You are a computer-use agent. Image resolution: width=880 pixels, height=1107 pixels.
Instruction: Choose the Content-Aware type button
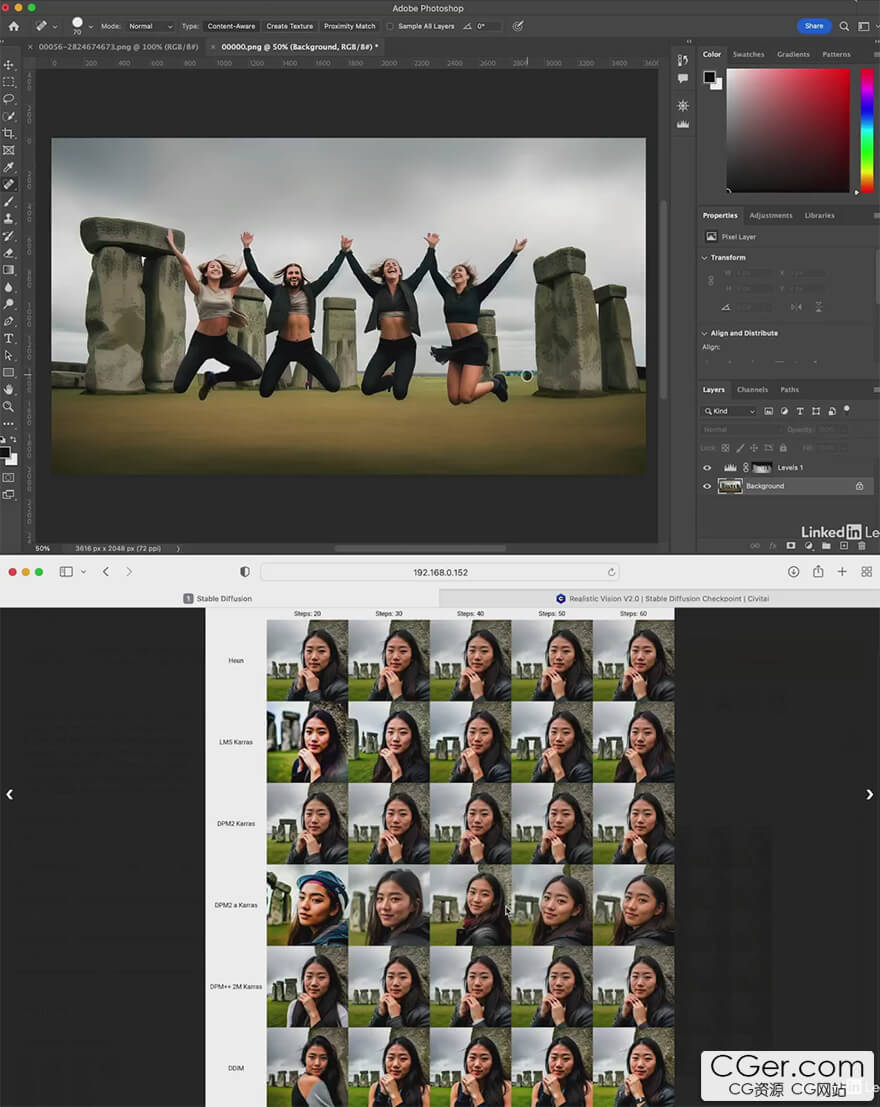231,26
